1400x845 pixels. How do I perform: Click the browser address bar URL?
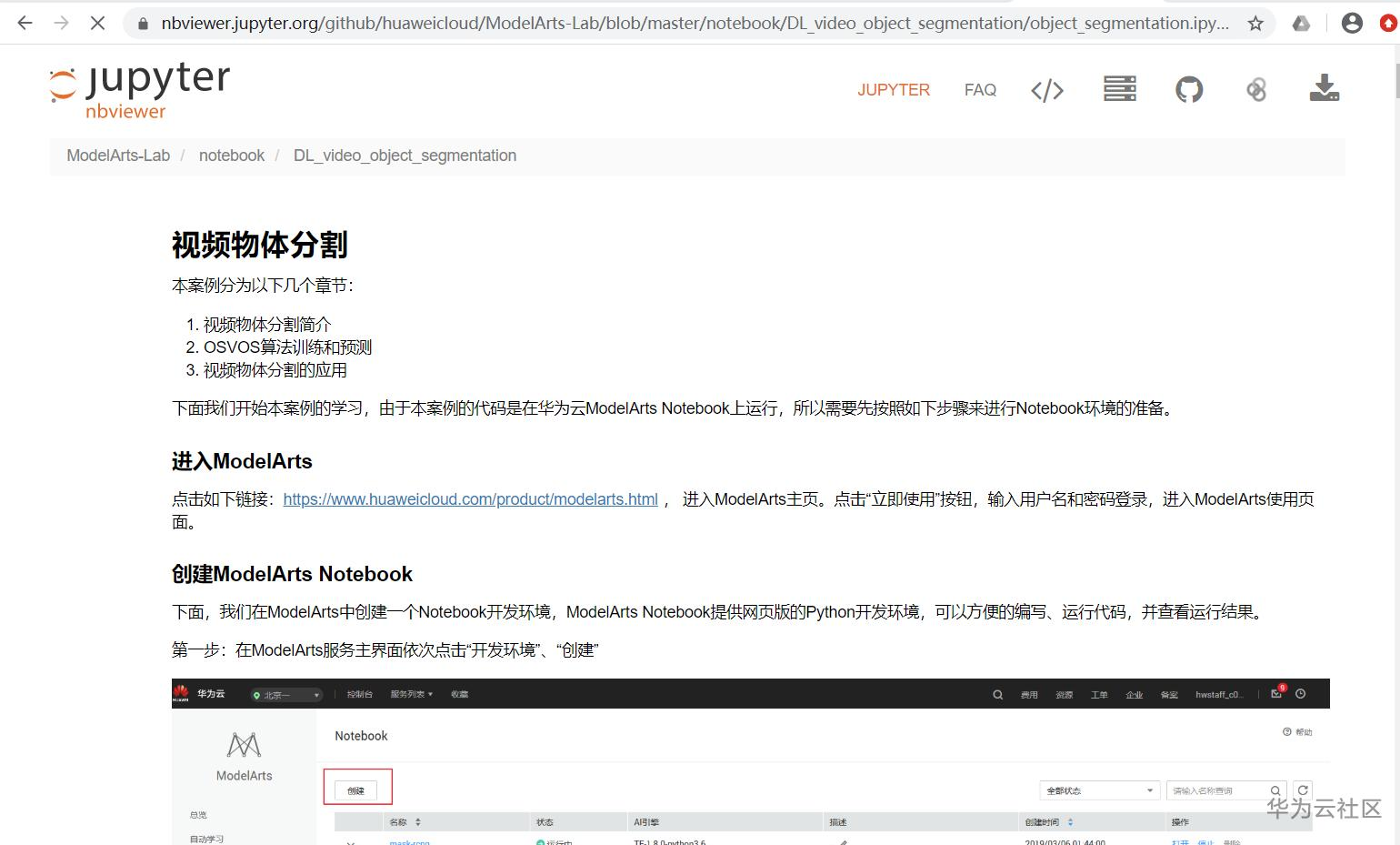point(695,24)
